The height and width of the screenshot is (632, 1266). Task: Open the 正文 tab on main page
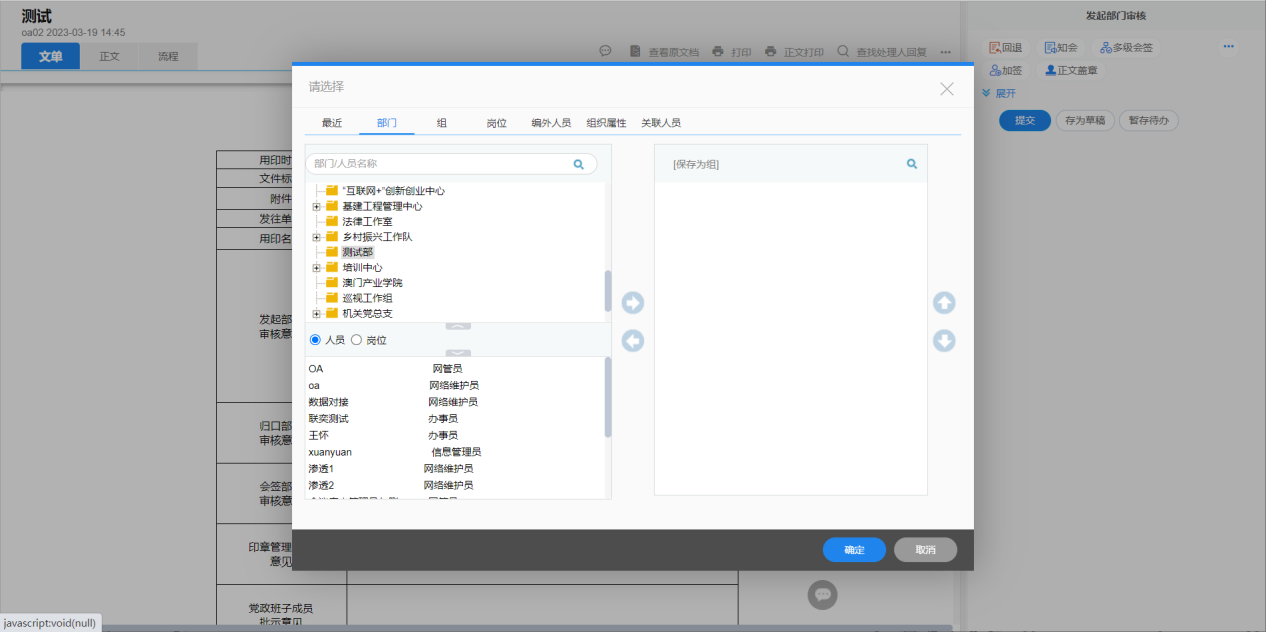tap(109, 56)
